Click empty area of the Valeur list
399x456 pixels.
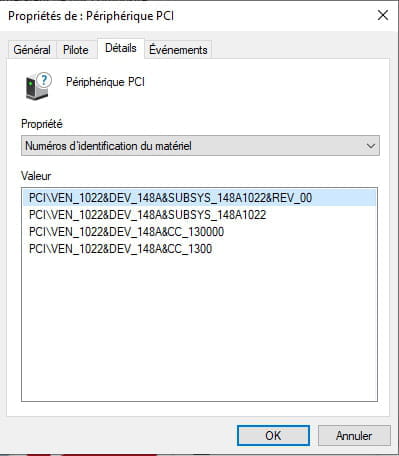tap(199, 327)
